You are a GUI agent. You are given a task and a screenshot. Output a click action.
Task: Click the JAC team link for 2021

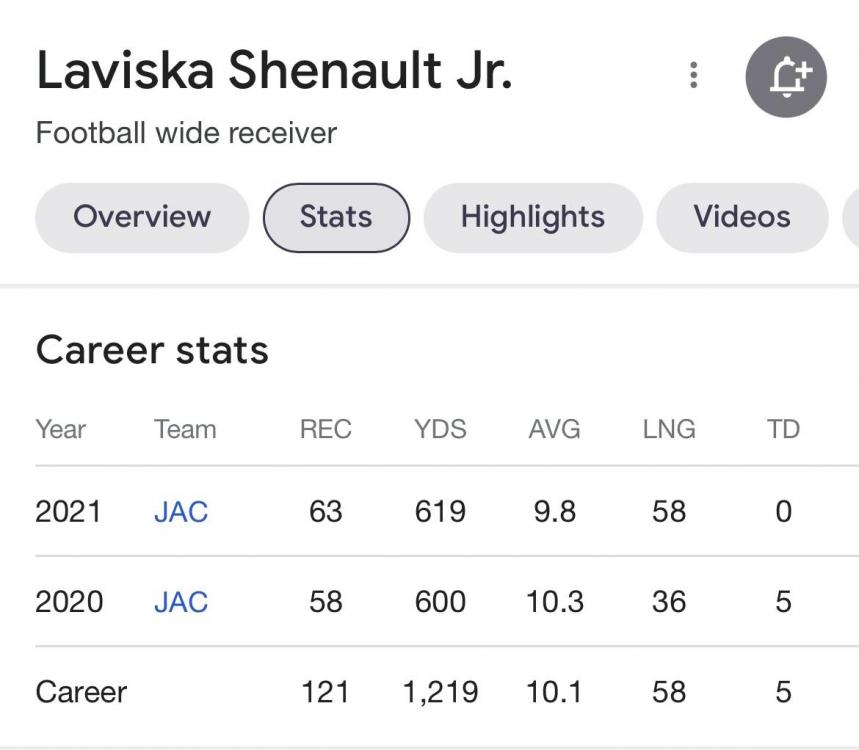pos(181,512)
